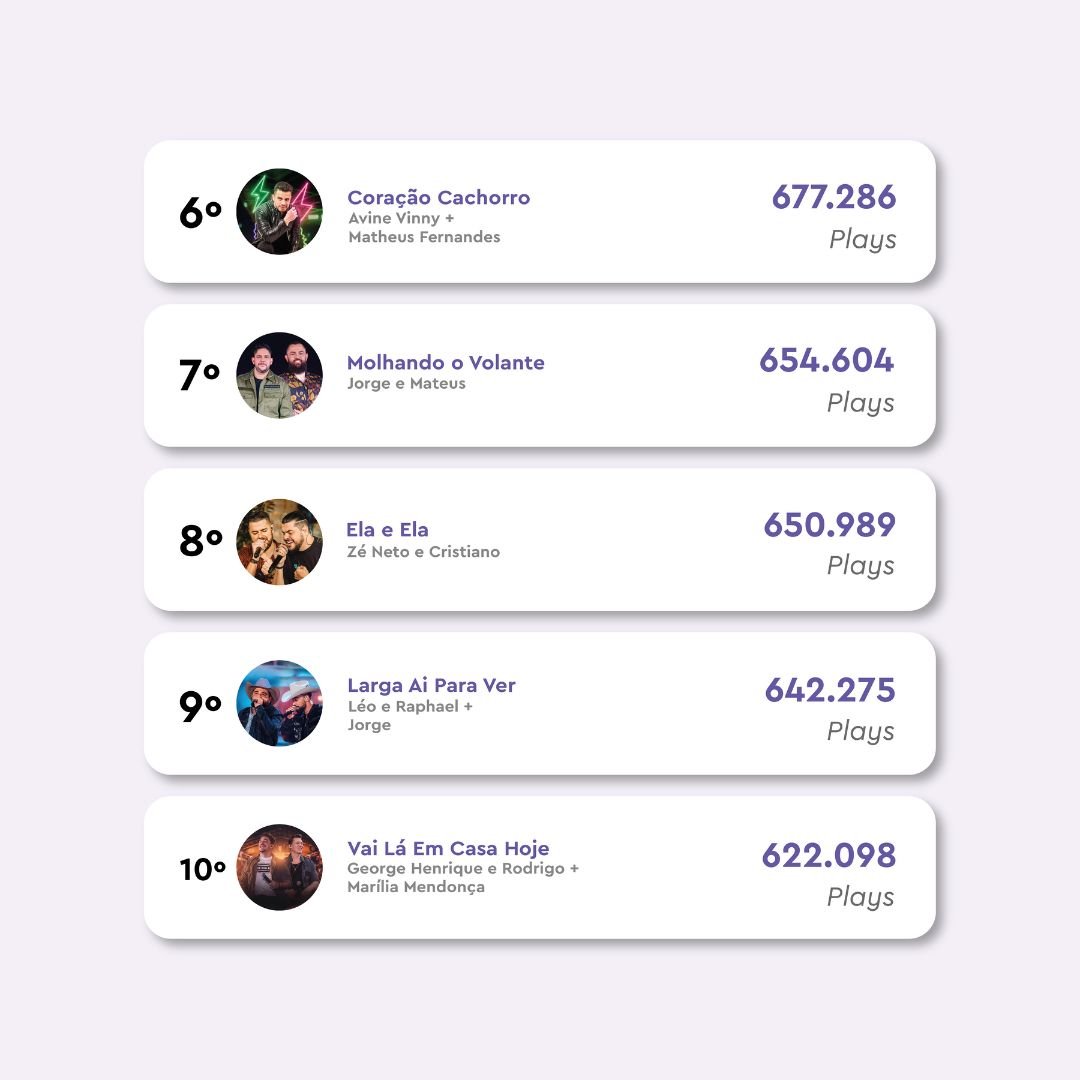Click the 6º ranking number

click(200, 212)
